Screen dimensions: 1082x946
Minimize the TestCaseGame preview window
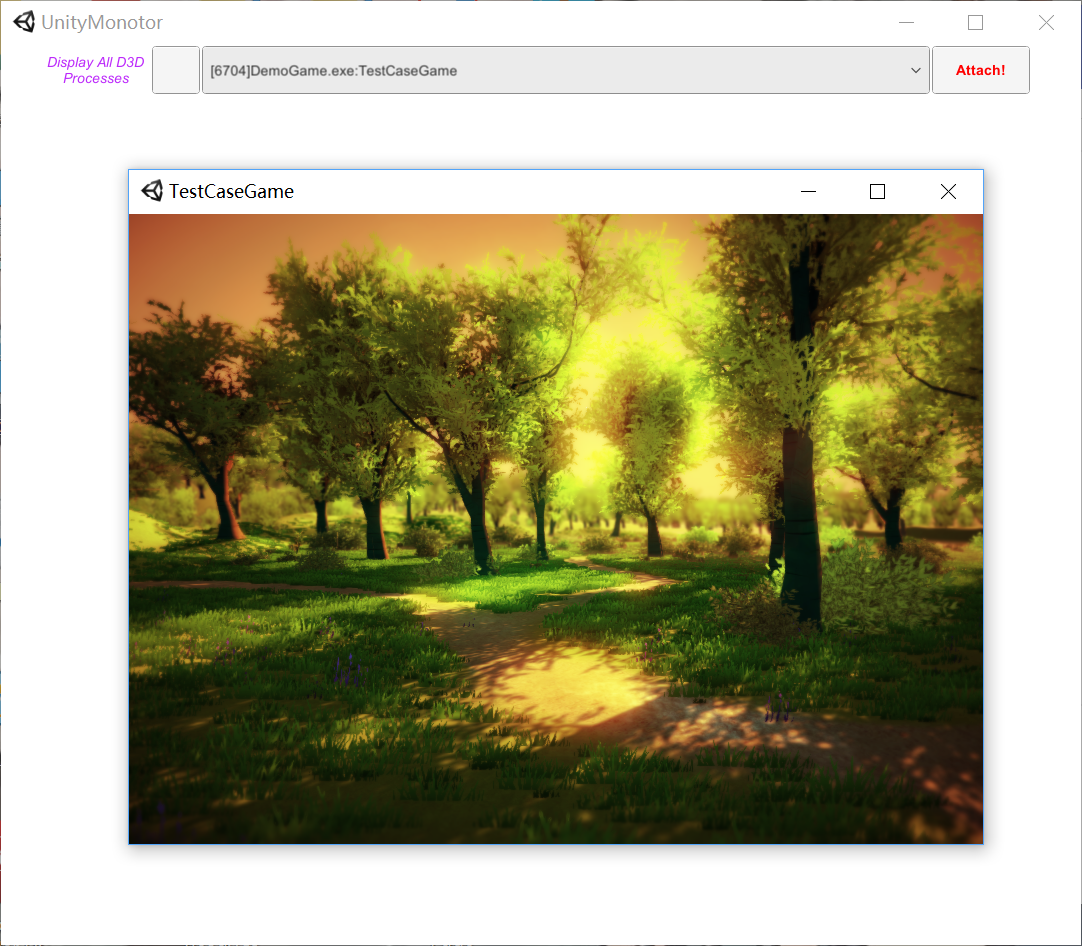click(x=809, y=192)
